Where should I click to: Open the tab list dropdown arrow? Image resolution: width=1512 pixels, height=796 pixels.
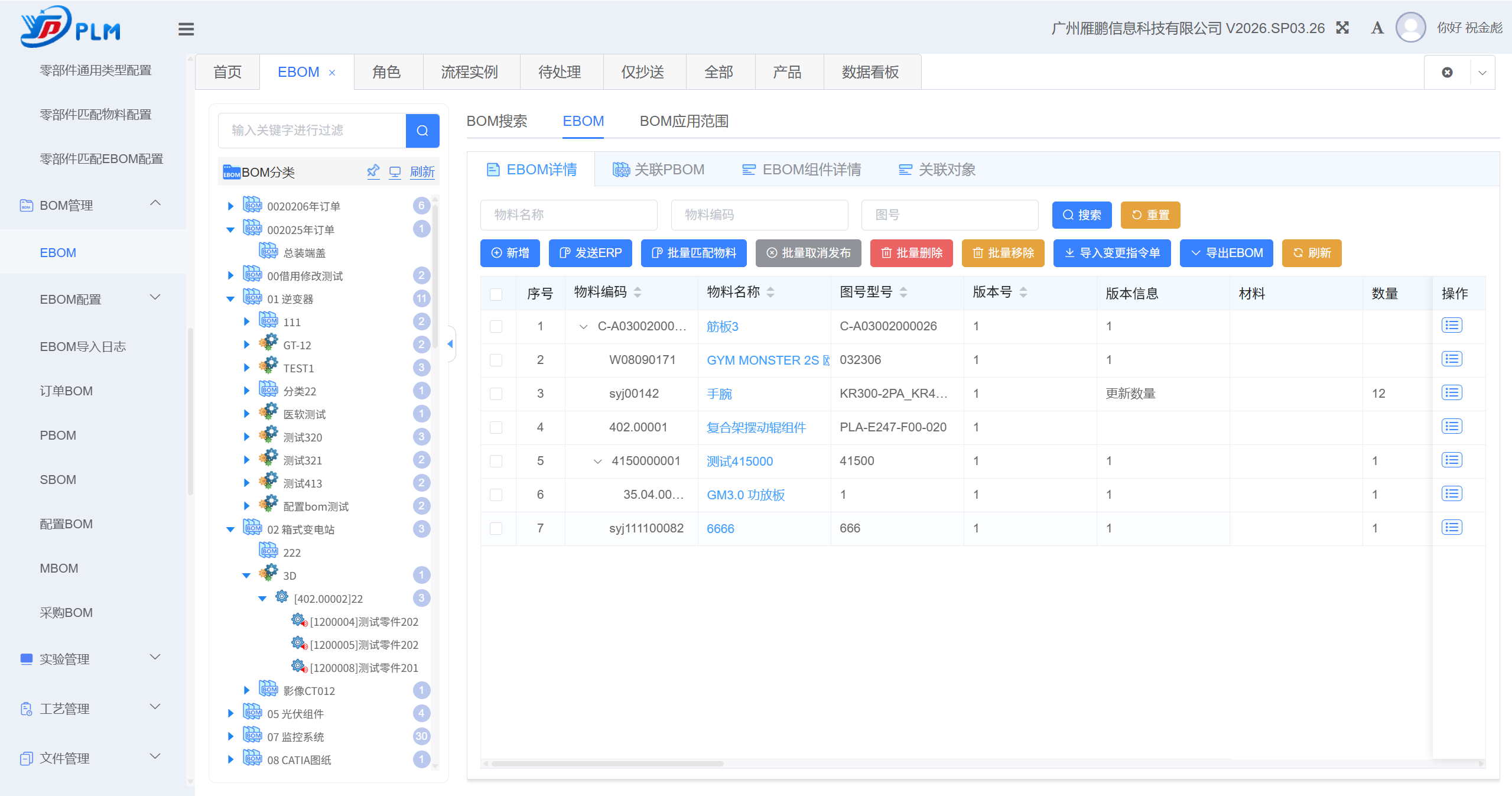pos(1482,73)
